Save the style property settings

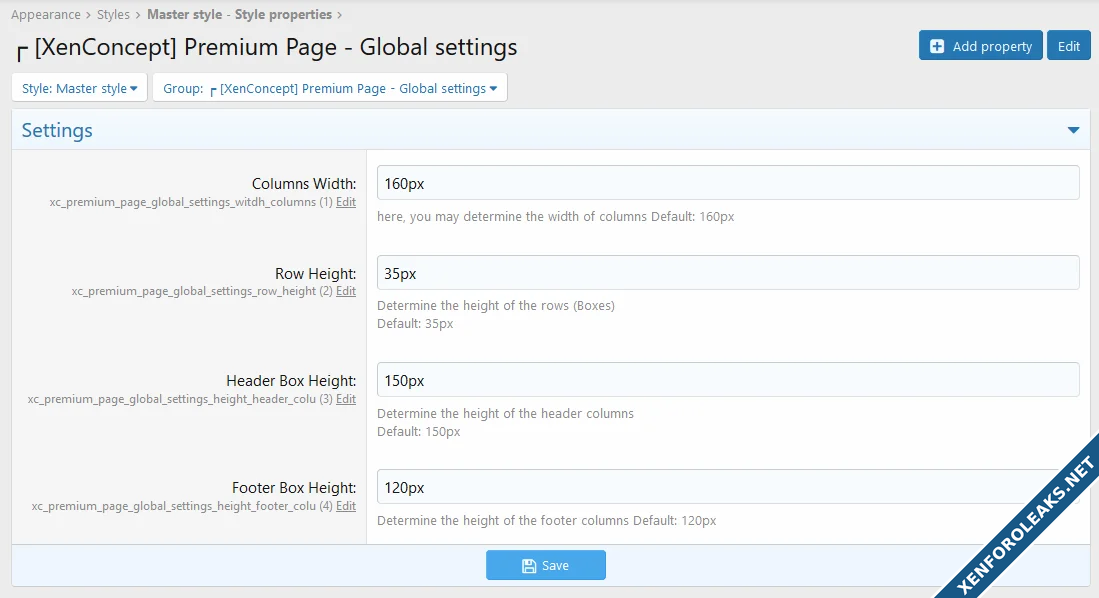(x=546, y=565)
